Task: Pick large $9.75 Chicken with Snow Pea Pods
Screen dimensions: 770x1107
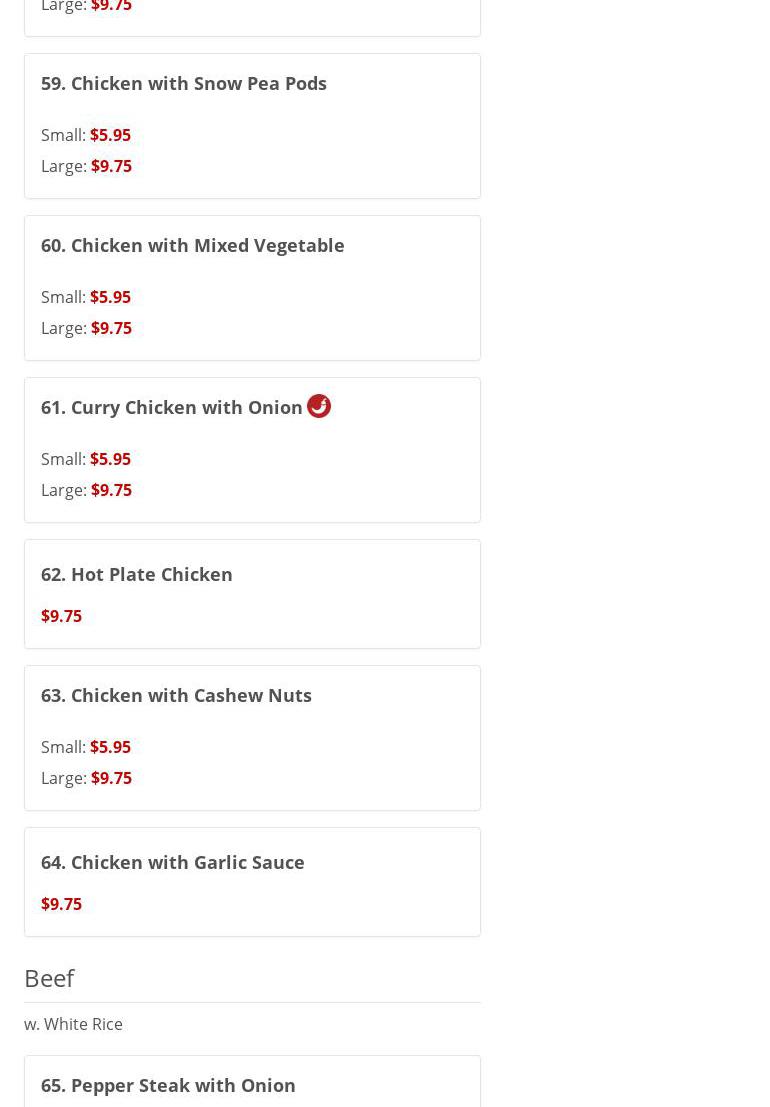Action: 111,166
